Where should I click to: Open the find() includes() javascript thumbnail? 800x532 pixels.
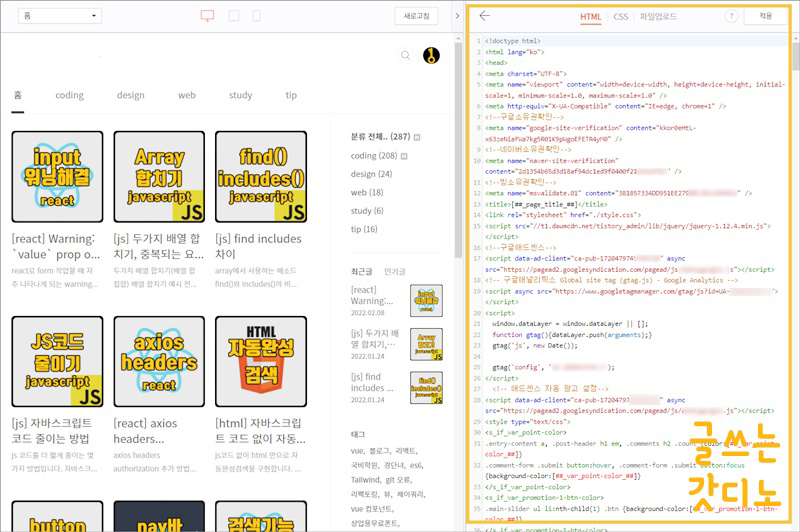tap(261, 176)
